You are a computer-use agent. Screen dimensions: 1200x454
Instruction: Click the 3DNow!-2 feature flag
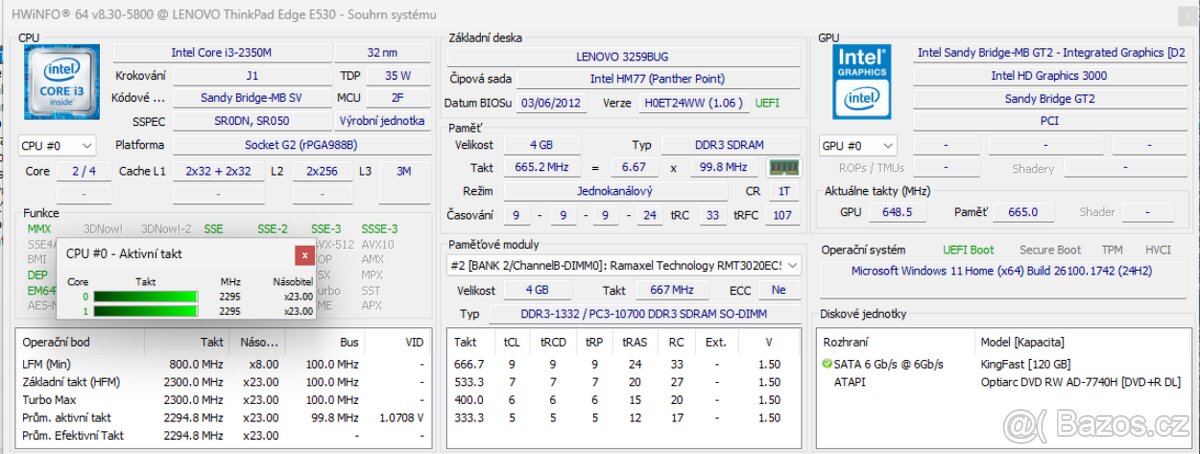166,229
